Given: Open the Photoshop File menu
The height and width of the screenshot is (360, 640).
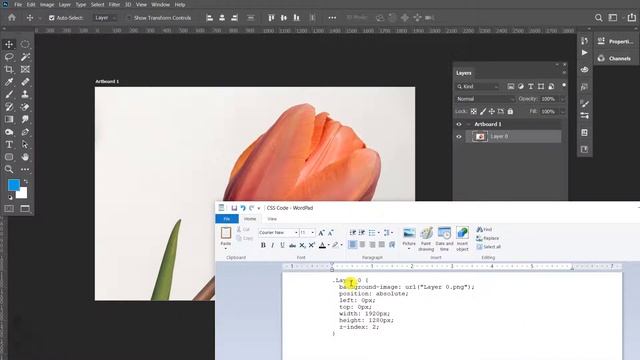Looking at the screenshot, I should point(18,4).
